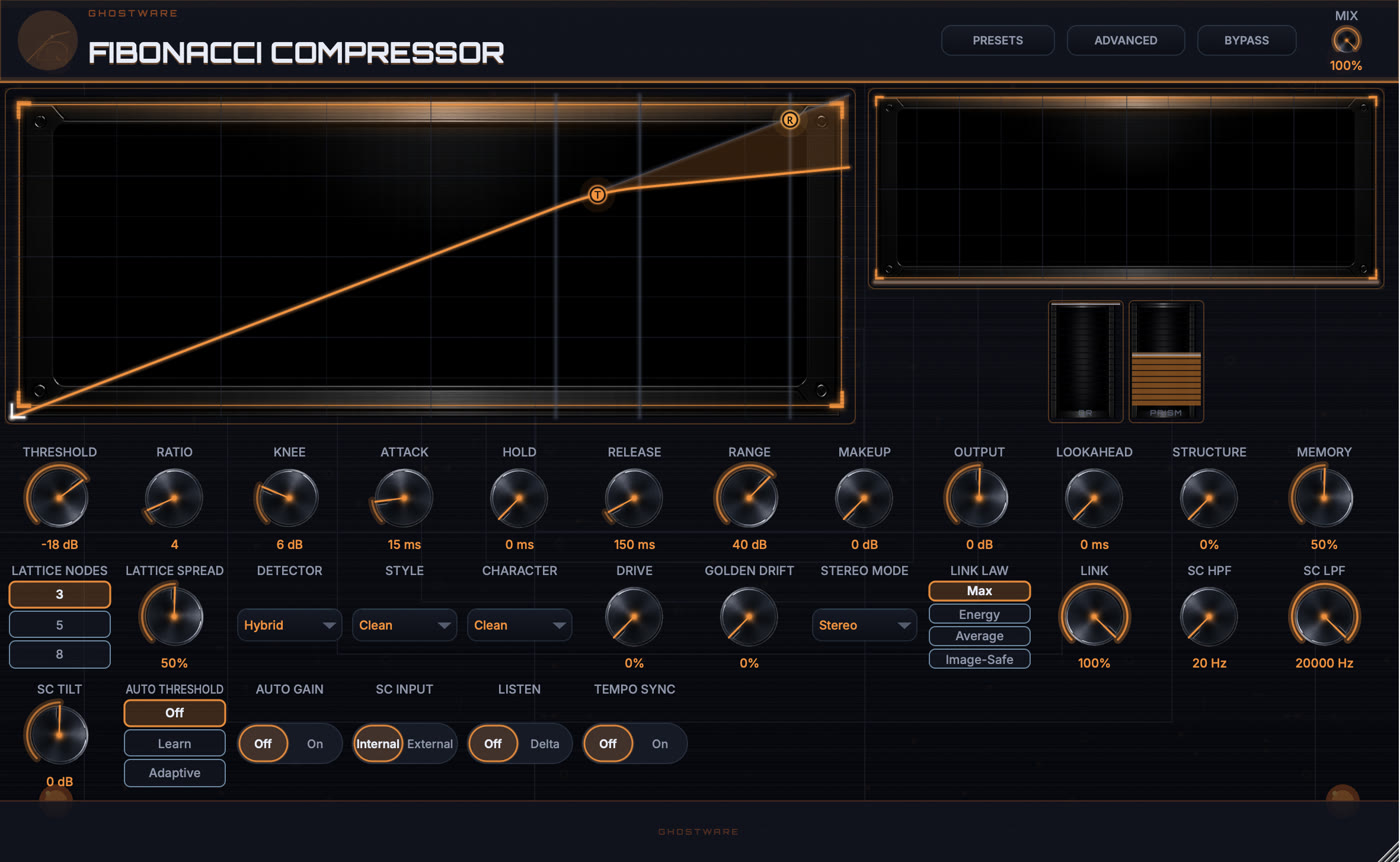Click the Range knob
Image resolution: width=1400 pixels, height=862 pixels.
tap(749, 497)
